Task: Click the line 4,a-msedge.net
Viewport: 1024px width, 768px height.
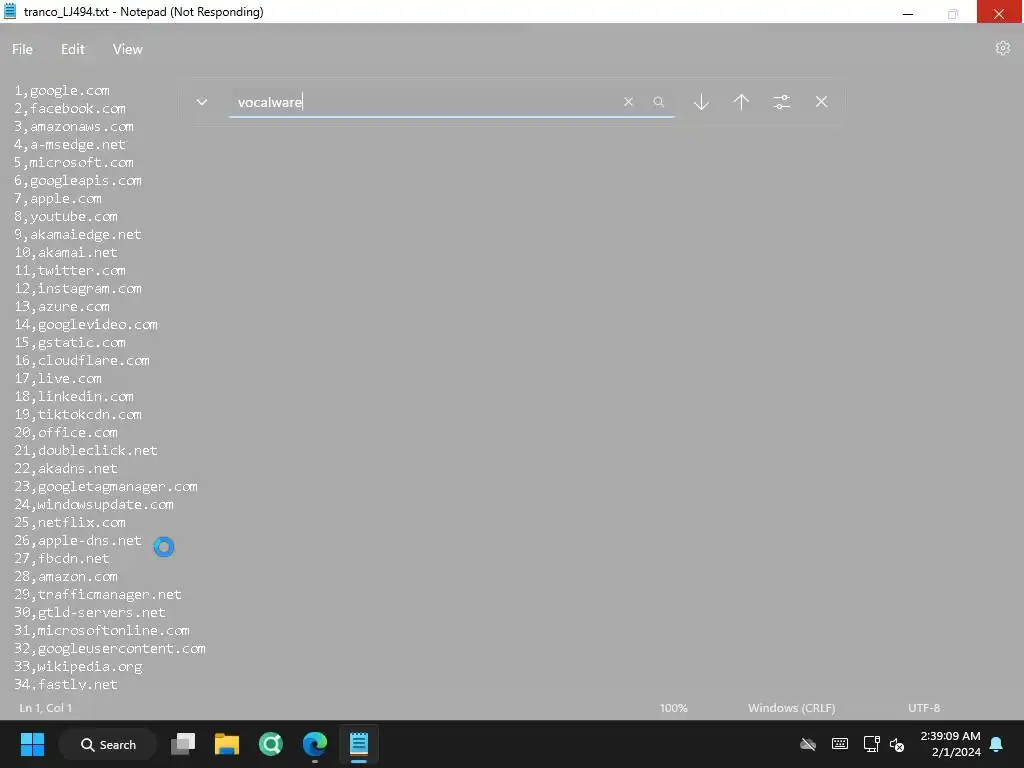Action: [70, 144]
